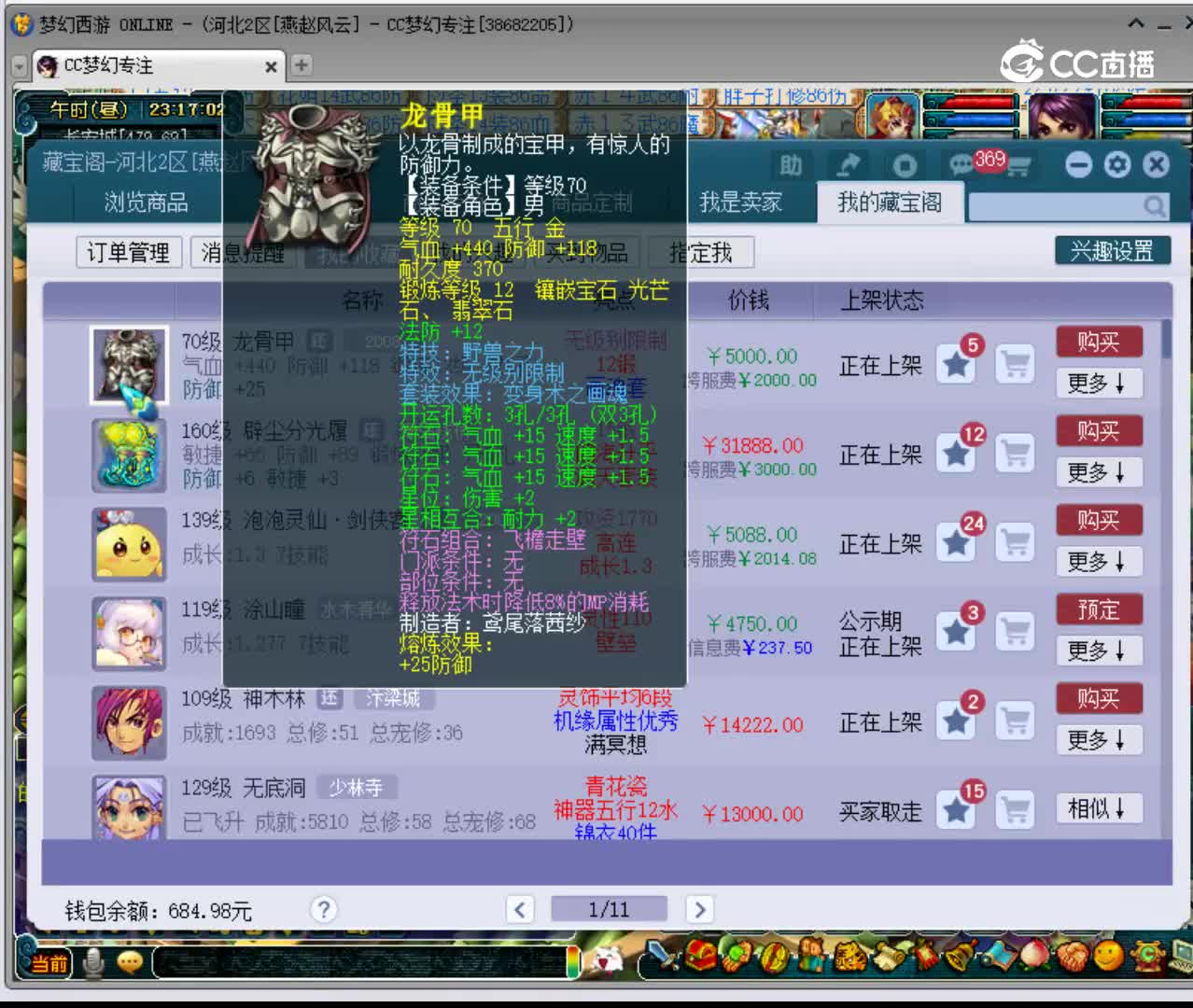This screenshot has width=1193, height=1008.
Task: Click the white pet face icon
Action: (608, 960)
